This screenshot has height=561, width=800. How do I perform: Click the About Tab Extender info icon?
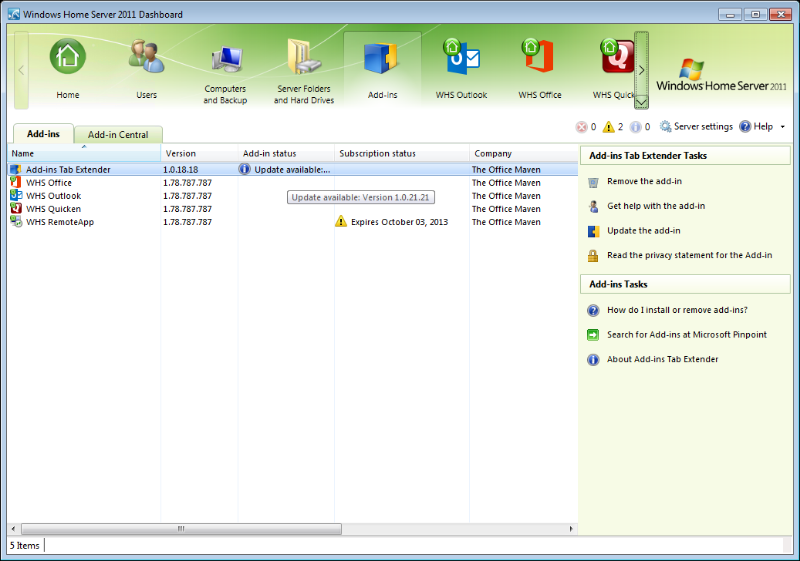(593, 360)
